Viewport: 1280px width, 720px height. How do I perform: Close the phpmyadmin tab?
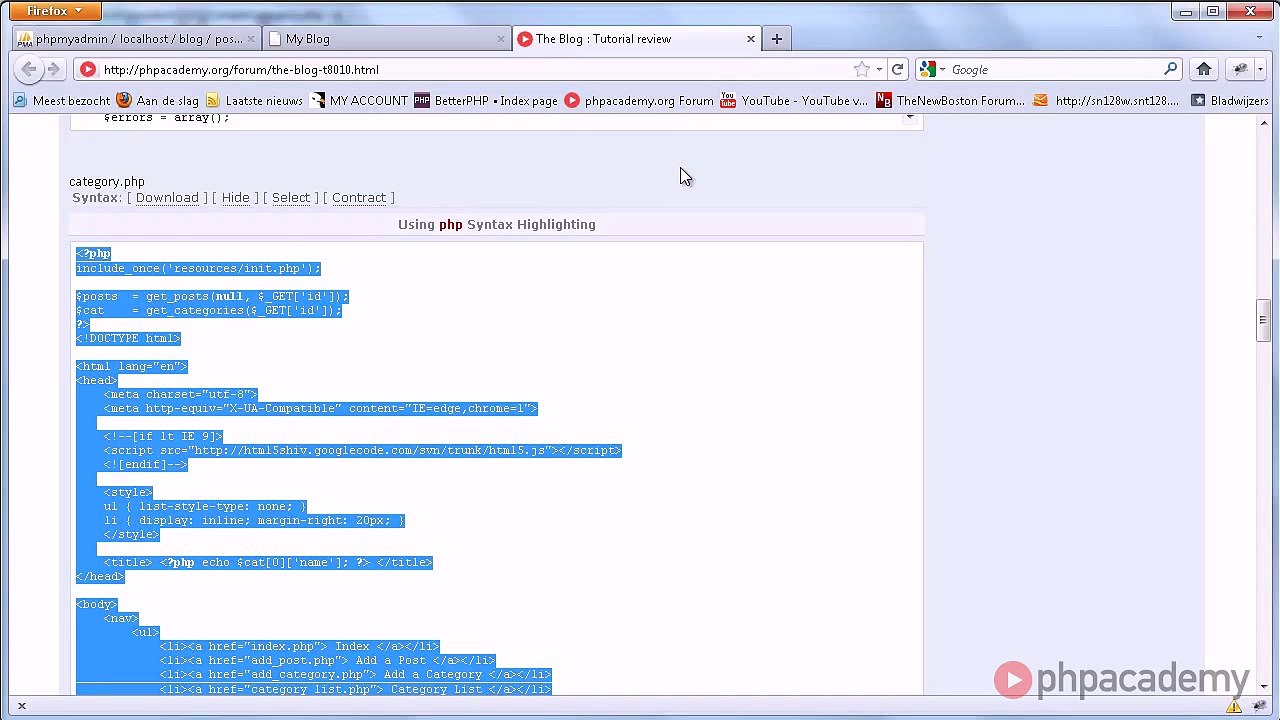pos(251,39)
